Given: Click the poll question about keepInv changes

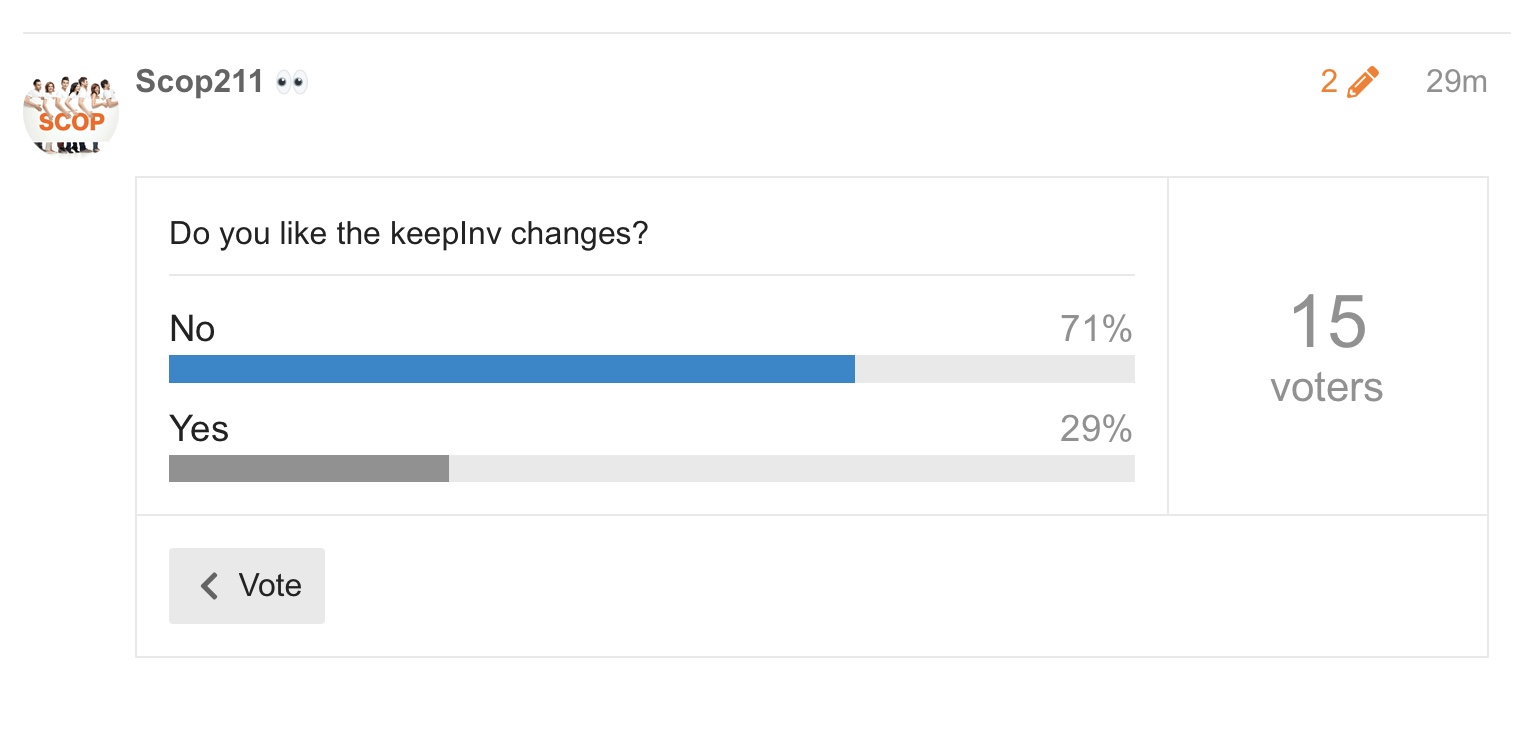Looking at the screenshot, I should click(x=409, y=234).
